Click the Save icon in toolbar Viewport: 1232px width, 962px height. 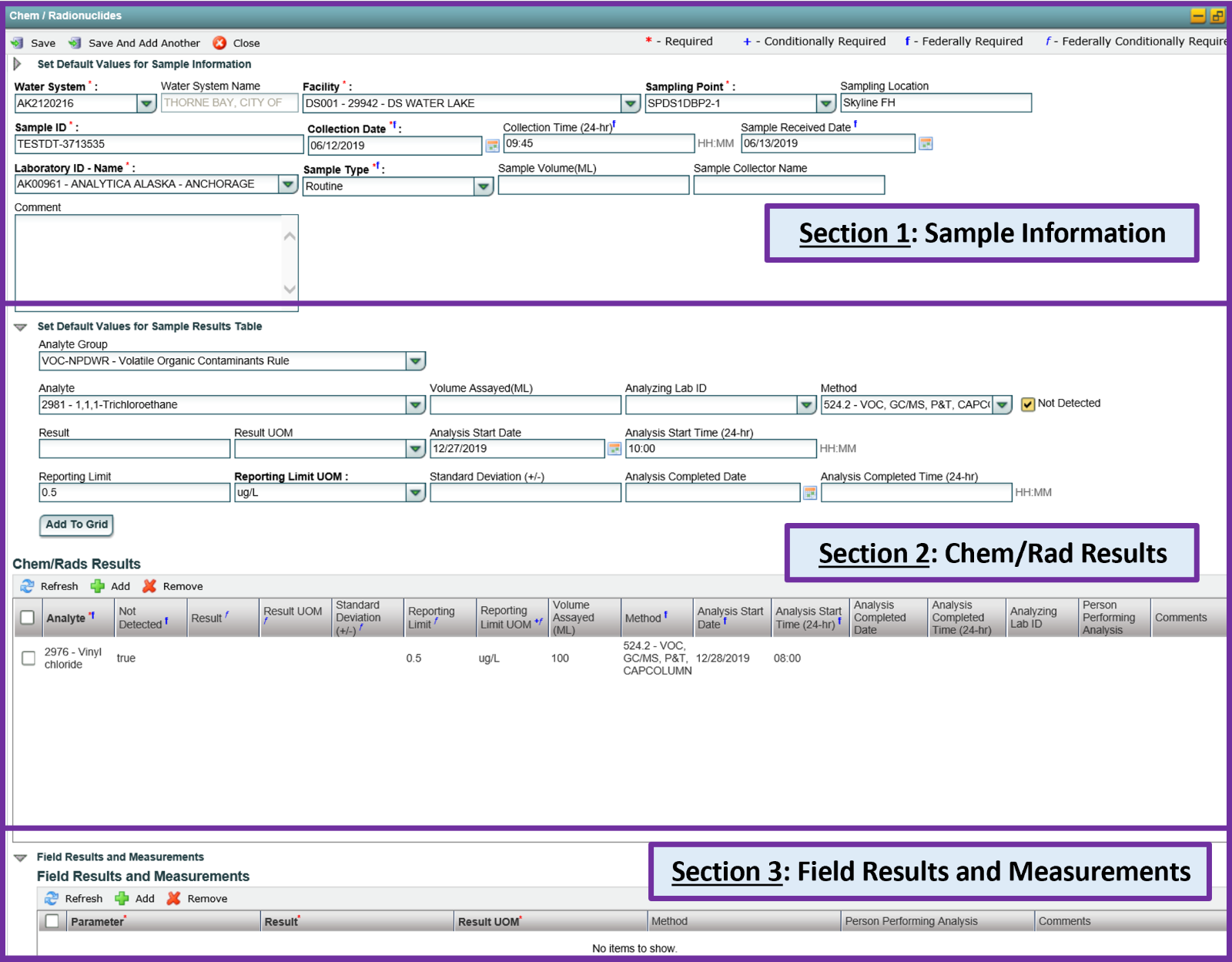click(17, 43)
